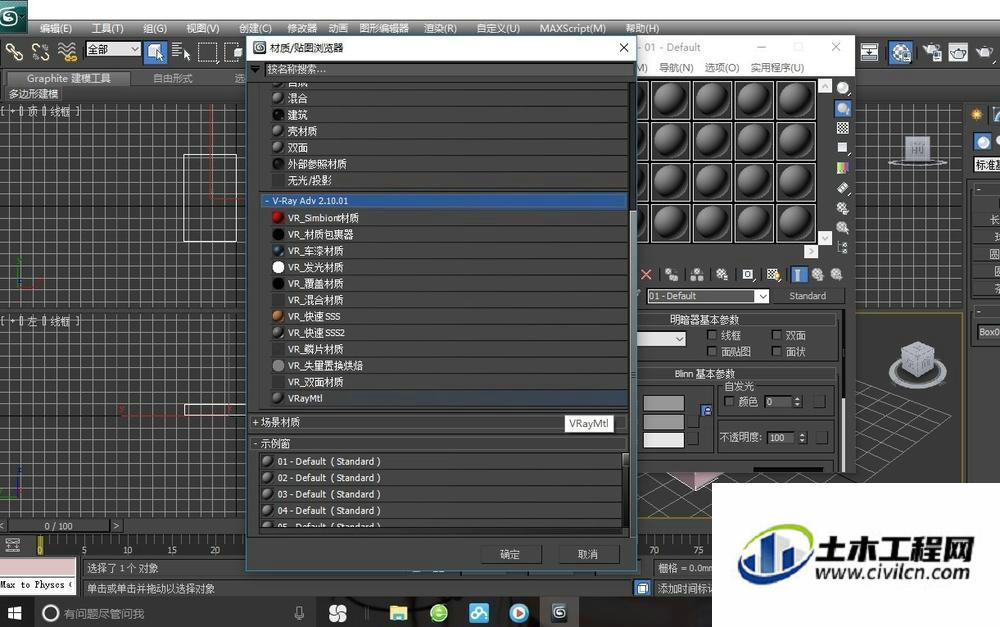
Task: Click the ambient color swatch
Action: pos(663,403)
